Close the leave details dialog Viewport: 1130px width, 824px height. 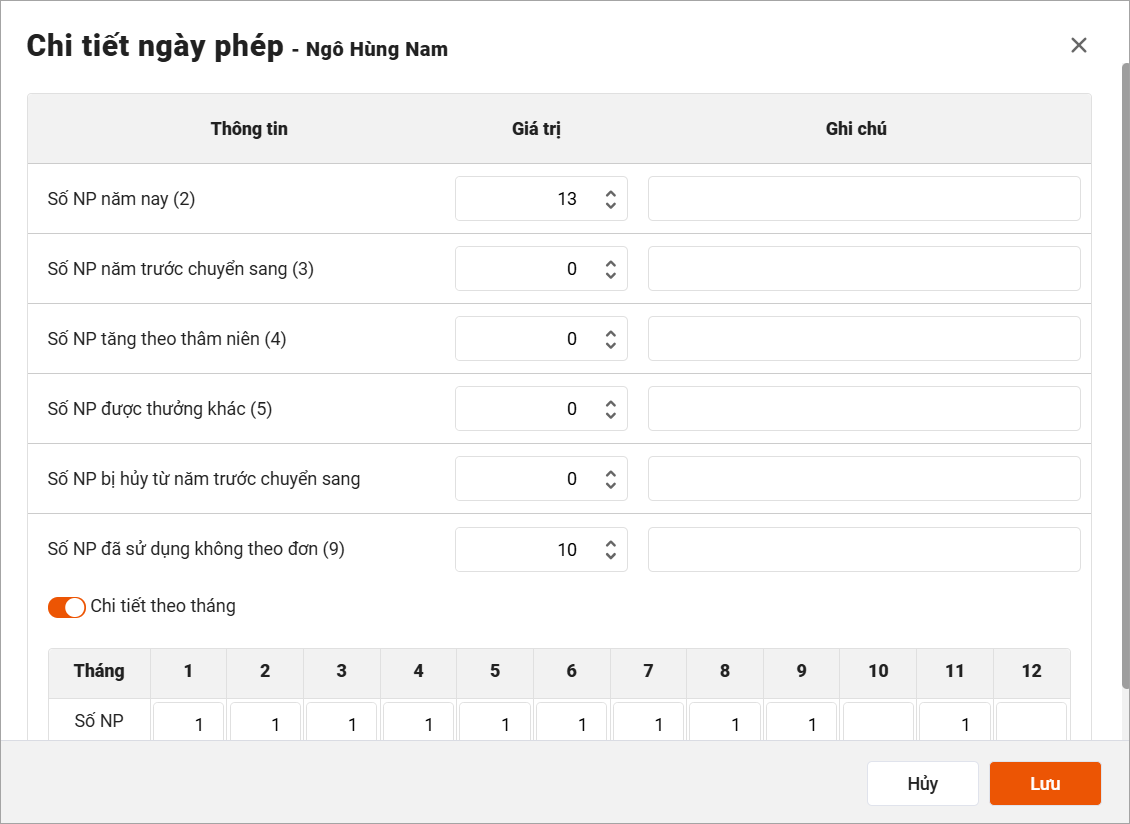tap(1078, 45)
